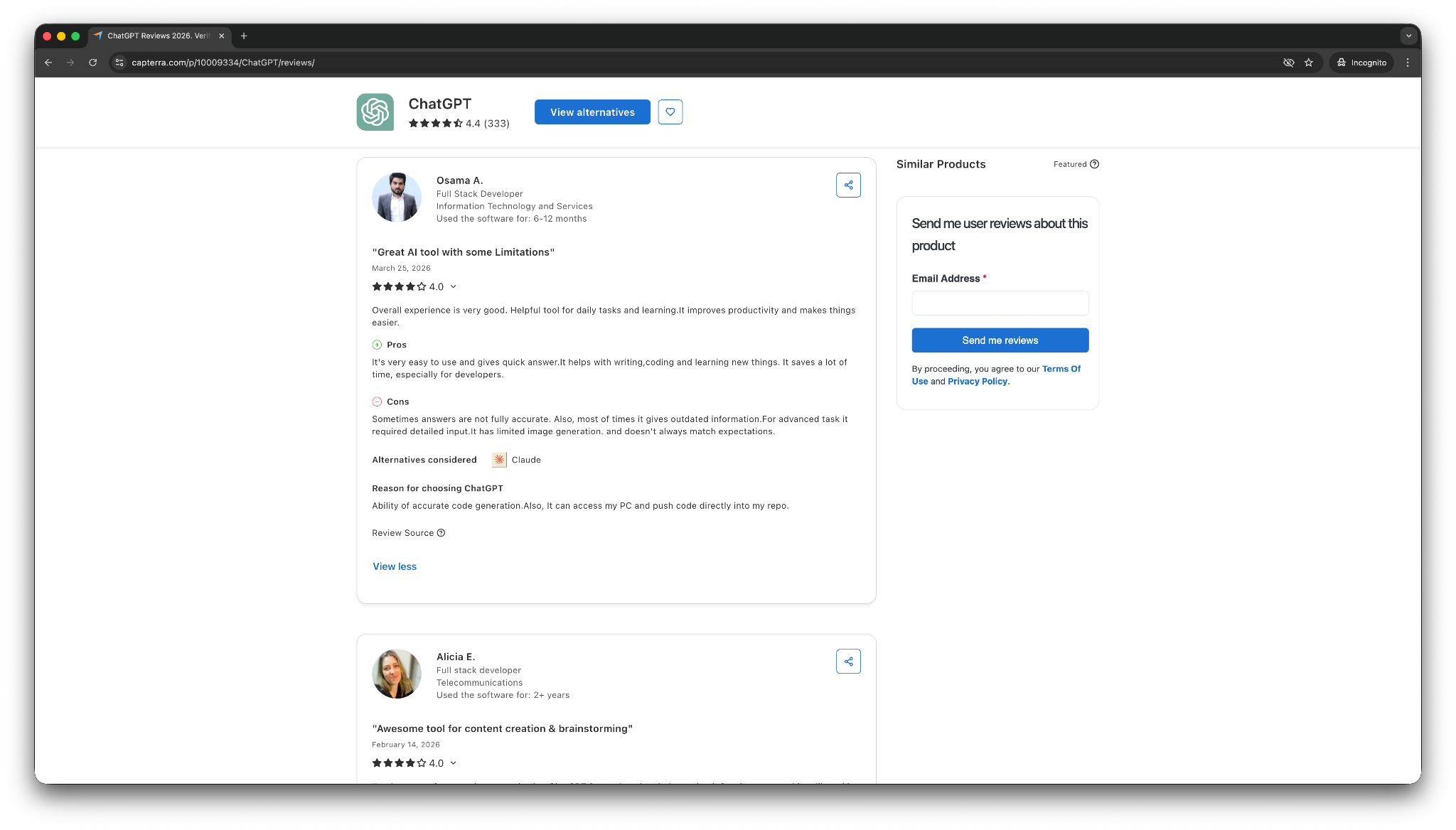
Task: Open the tab search dropdown arrow
Action: point(1408,36)
